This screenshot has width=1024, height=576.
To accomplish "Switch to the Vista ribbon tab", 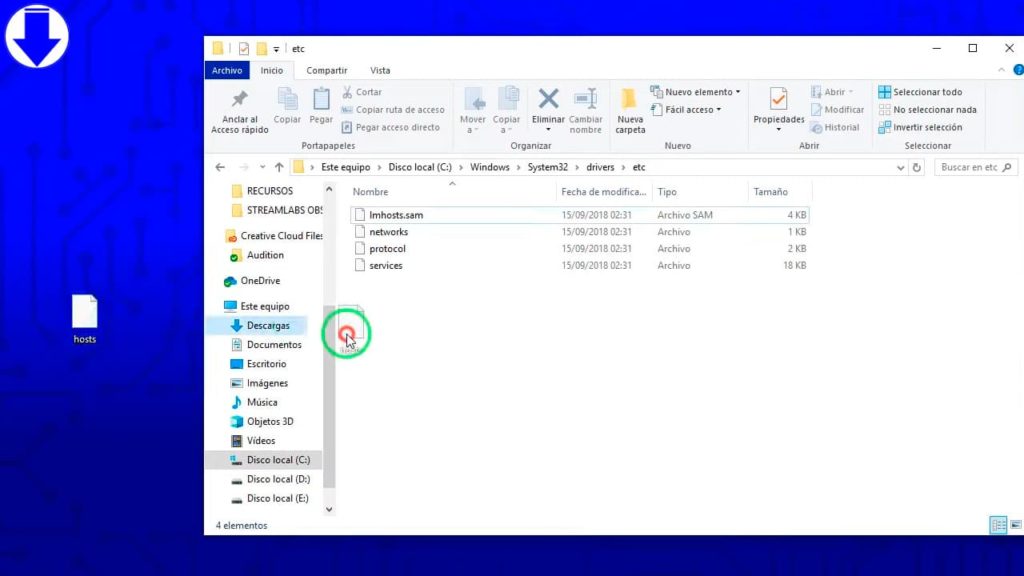I will 380,71.
